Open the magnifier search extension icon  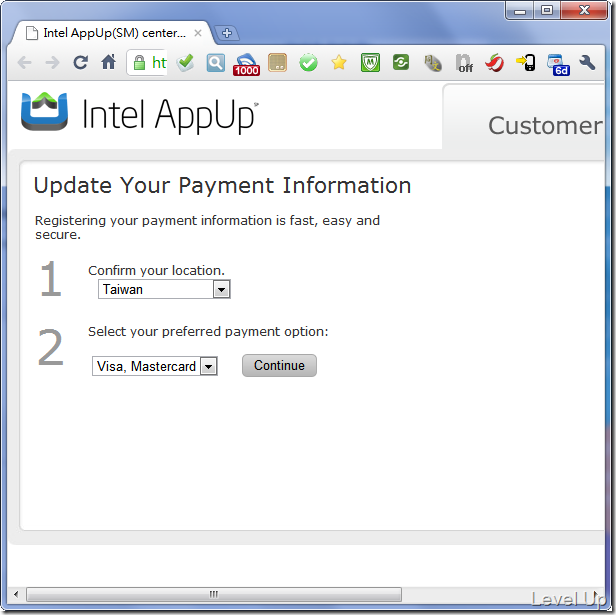(216, 63)
